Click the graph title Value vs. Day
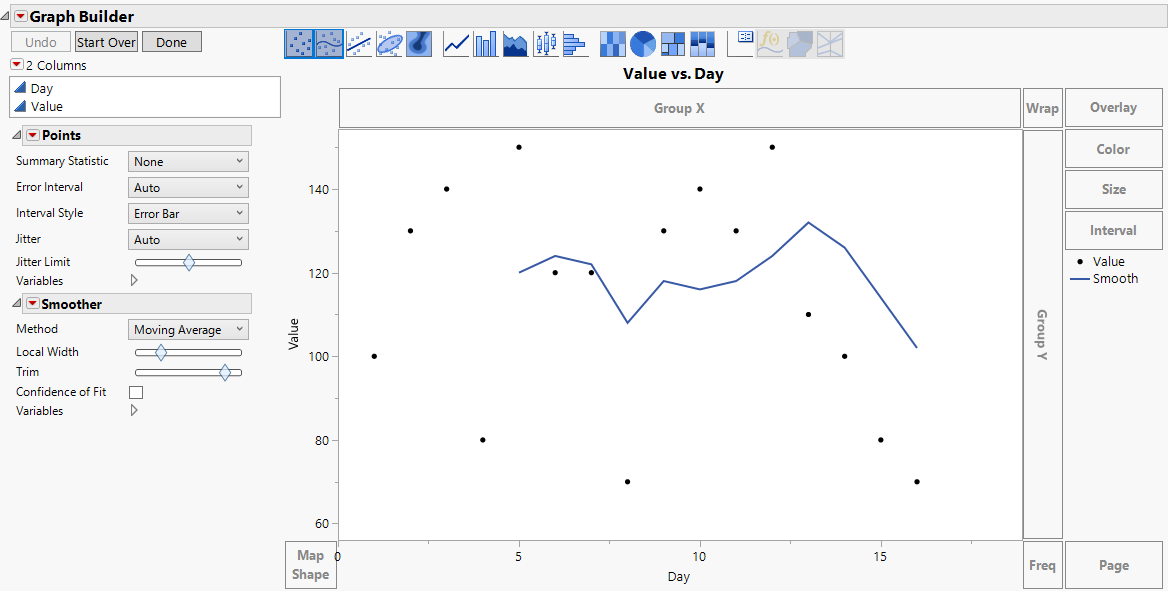The height and width of the screenshot is (591, 1168). pyautogui.click(x=673, y=74)
